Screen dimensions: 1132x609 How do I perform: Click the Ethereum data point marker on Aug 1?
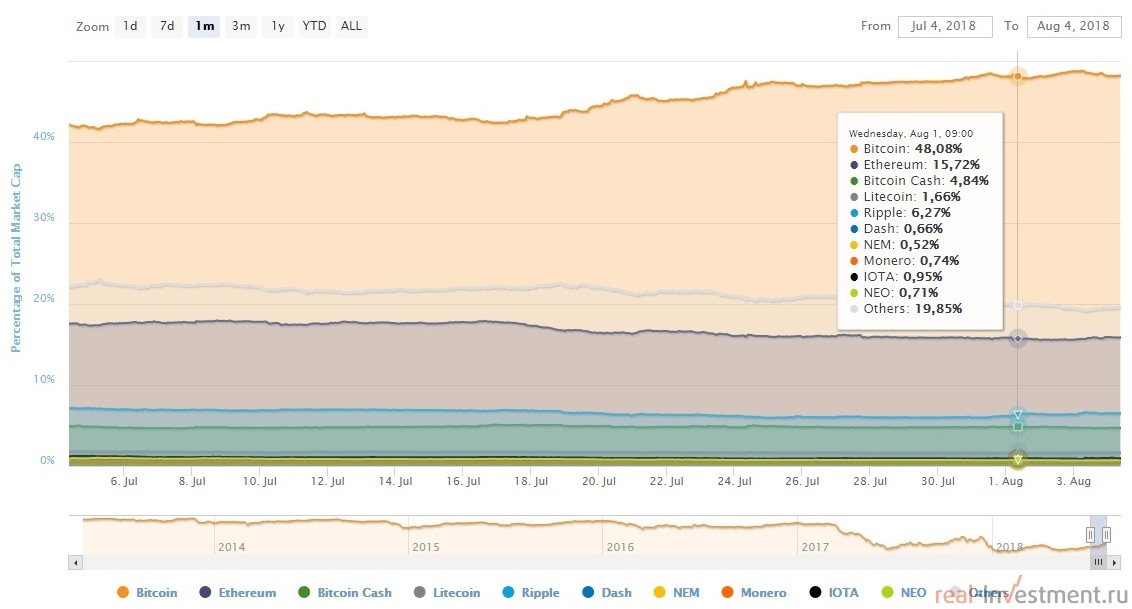click(x=1017, y=338)
